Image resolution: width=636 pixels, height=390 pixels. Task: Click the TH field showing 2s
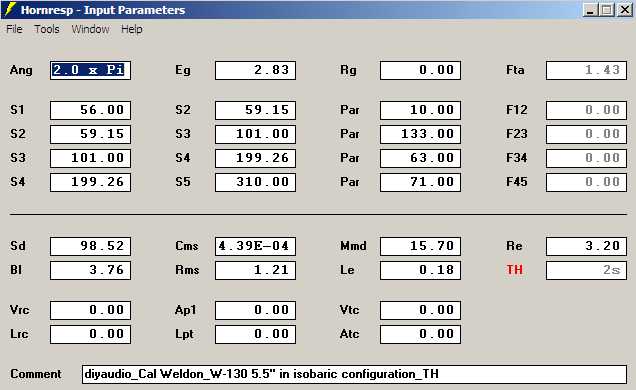point(587,270)
